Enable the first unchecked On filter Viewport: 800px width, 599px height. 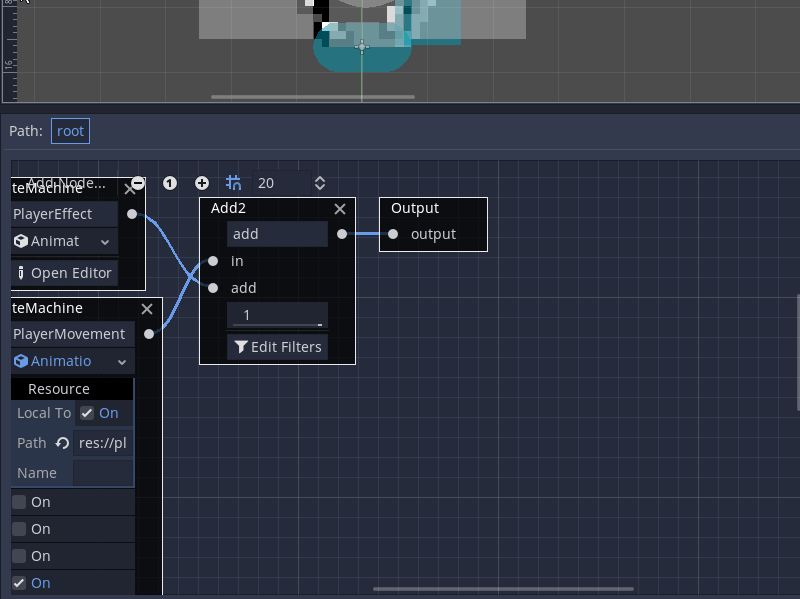pyautogui.click(x=18, y=501)
